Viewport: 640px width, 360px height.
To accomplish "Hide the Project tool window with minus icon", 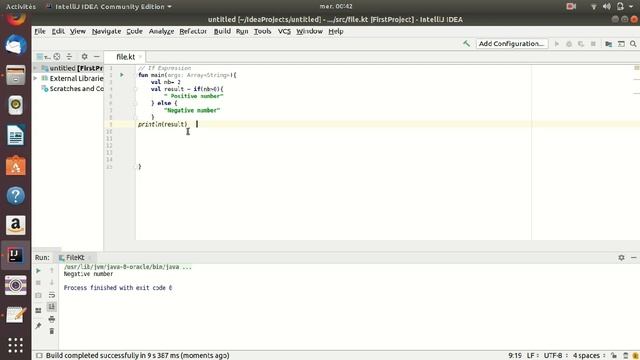I will tap(97, 57).
